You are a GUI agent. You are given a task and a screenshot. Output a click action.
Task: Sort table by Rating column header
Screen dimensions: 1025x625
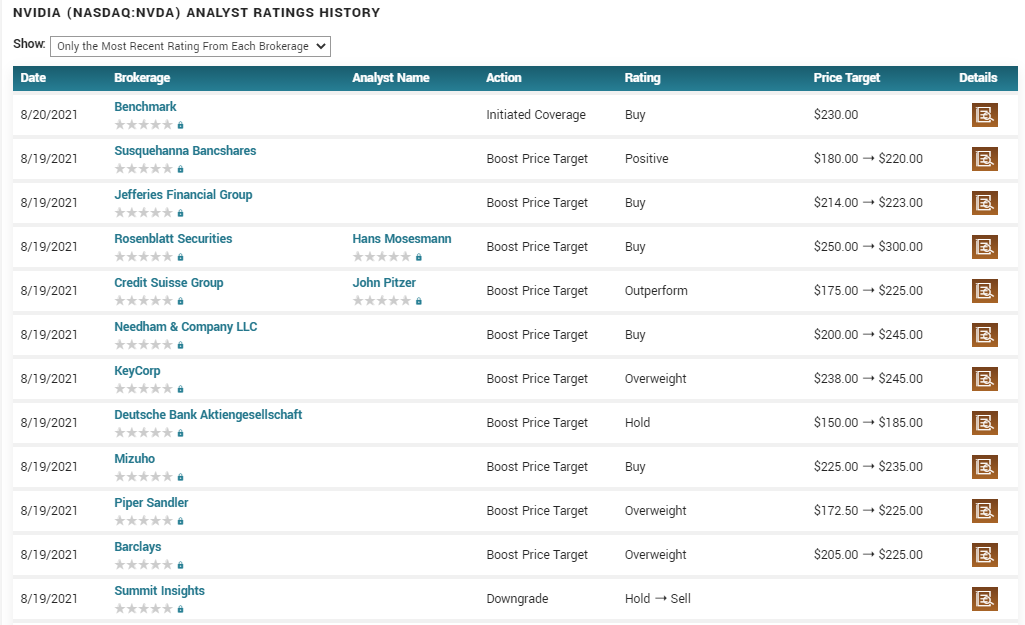[643, 78]
